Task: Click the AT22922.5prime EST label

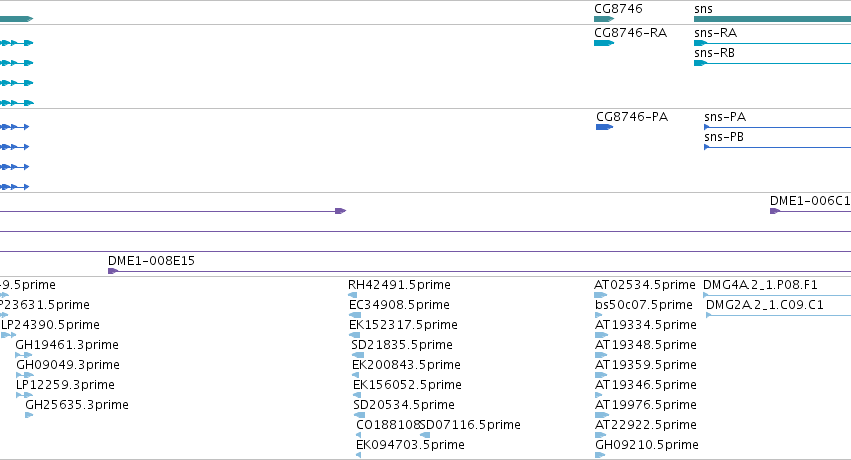Action: (646, 425)
